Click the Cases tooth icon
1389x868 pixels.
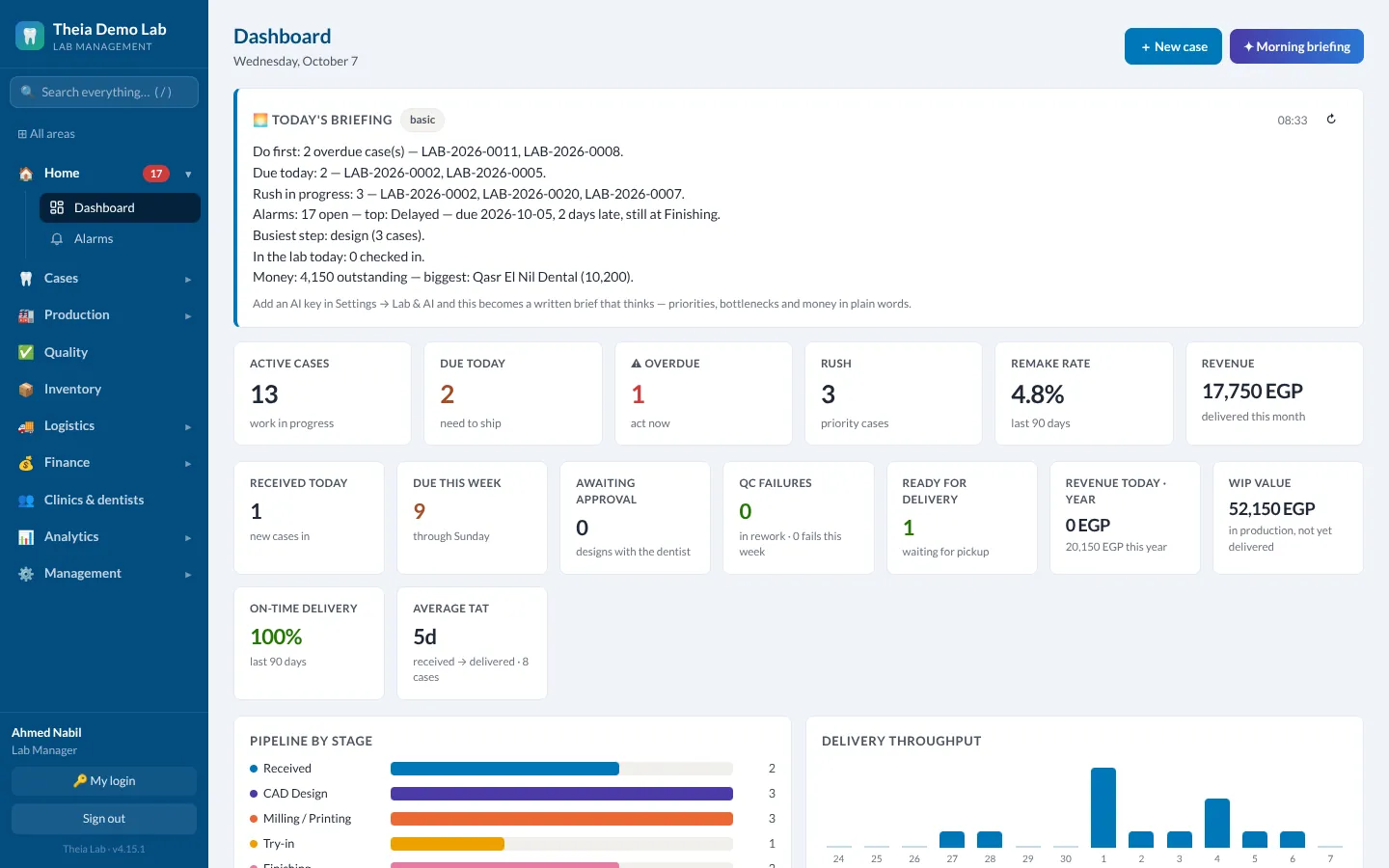click(x=26, y=279)
